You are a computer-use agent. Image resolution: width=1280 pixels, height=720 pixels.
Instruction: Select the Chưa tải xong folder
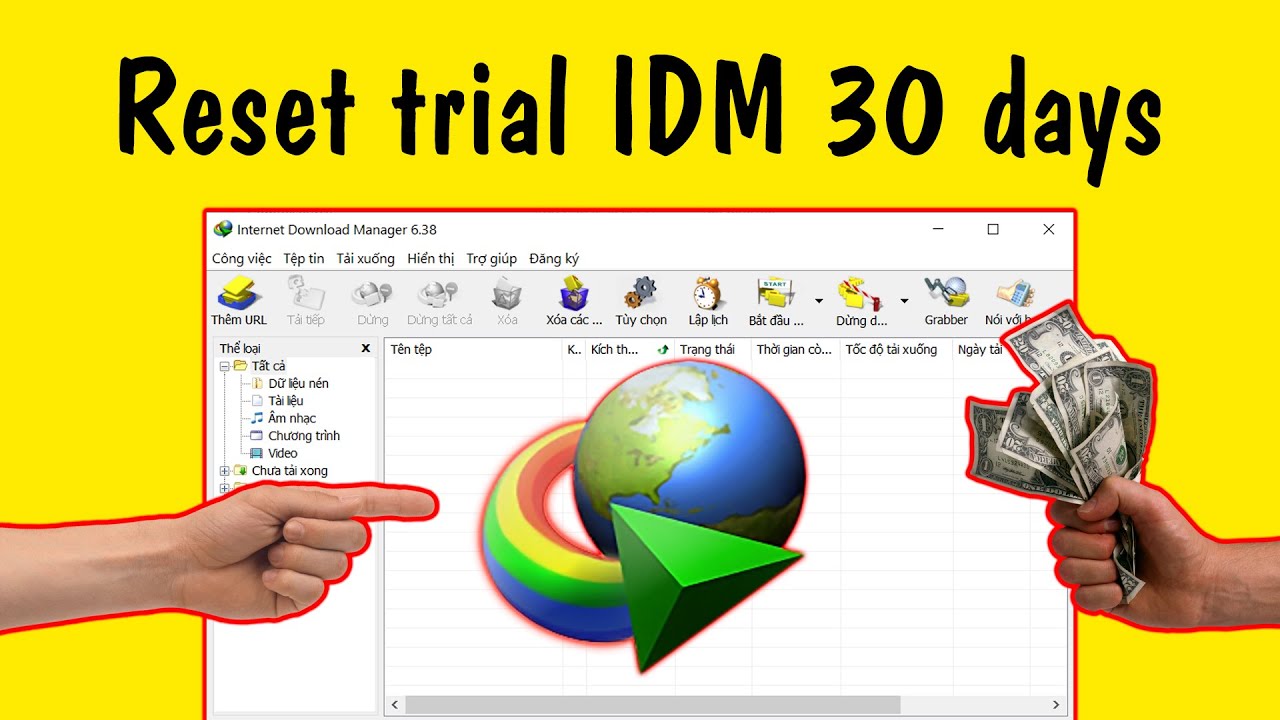289,471
